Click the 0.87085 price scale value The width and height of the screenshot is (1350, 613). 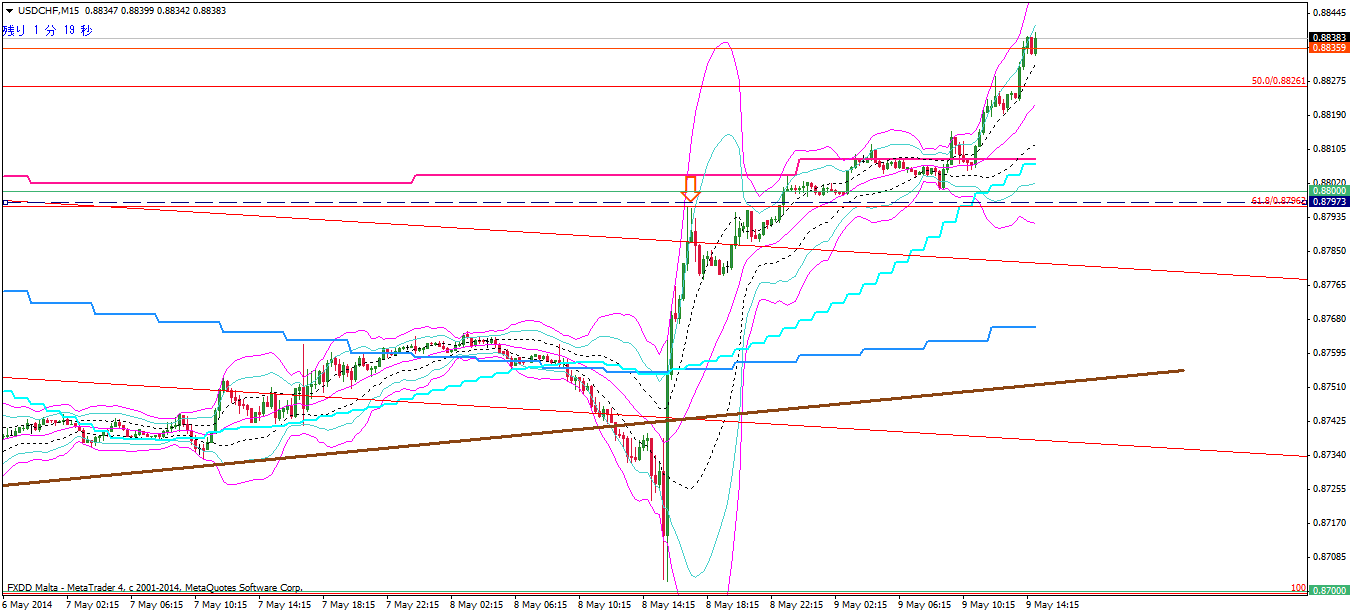tap(1328, 557)
